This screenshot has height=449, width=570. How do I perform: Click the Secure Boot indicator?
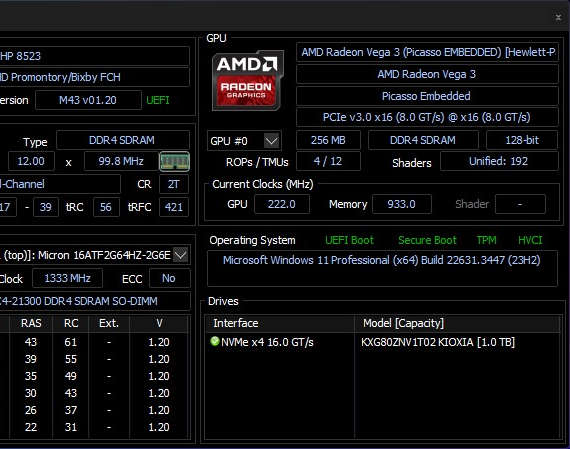tap(427, 240)
